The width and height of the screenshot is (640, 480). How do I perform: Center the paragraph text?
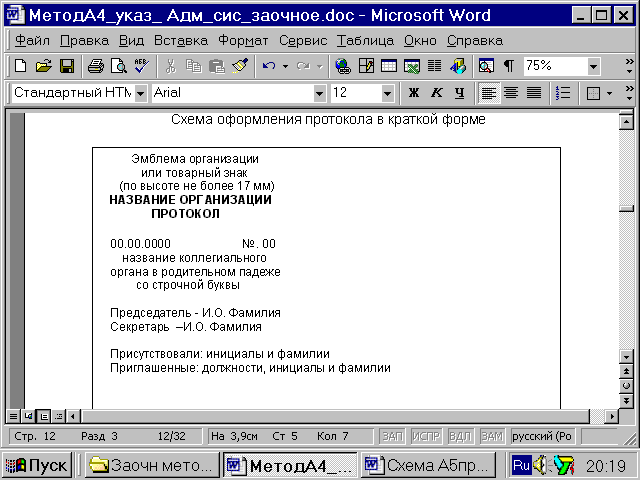point(511,93)
